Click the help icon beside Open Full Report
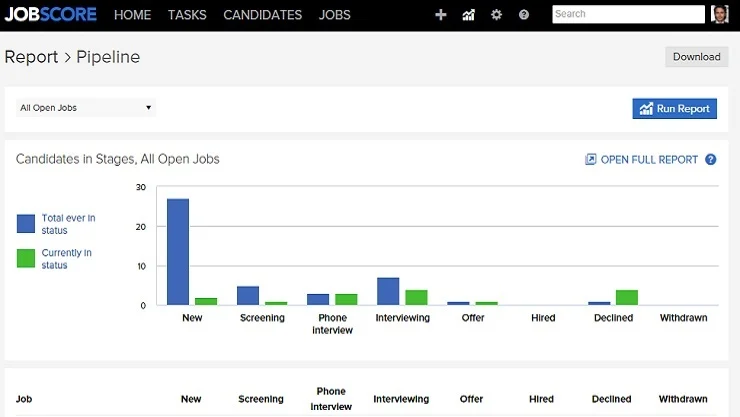Screen dimensions: 740x417 pyautogui.click(x=711, y=159)
